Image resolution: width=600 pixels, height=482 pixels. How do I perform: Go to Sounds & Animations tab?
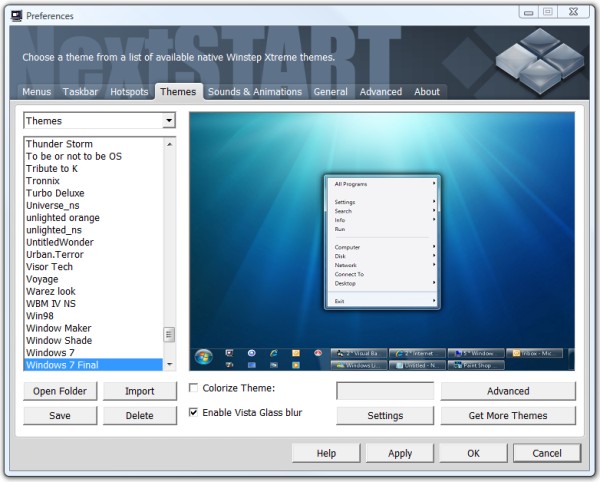(x=255, y=92)
